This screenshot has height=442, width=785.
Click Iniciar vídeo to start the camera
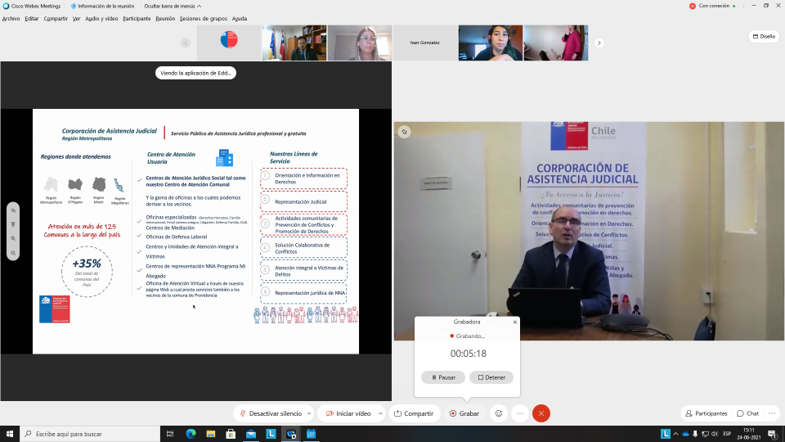[x=348, y=413]
